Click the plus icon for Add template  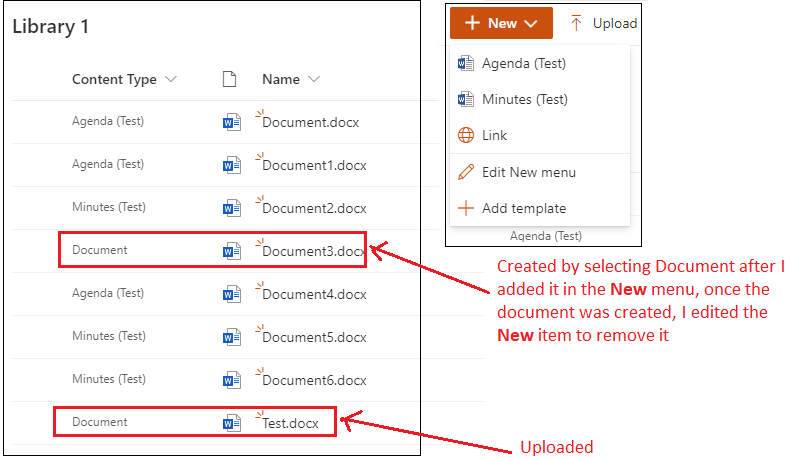(x=466, y=208)
